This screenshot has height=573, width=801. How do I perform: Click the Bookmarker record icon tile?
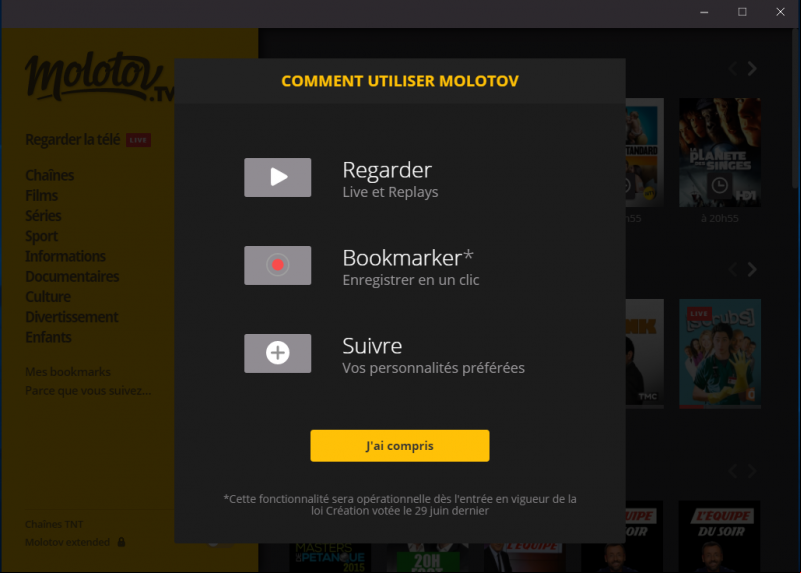point(277,265)
